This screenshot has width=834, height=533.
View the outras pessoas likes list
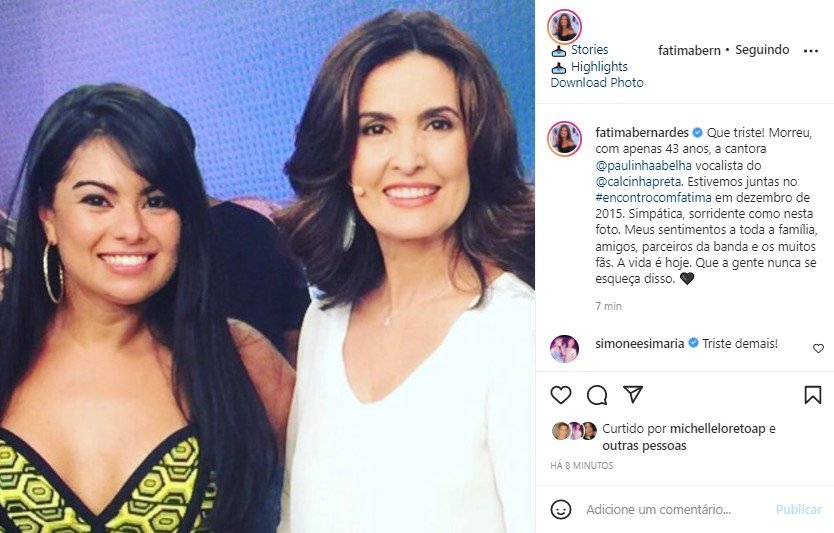[x=644, y=446]
